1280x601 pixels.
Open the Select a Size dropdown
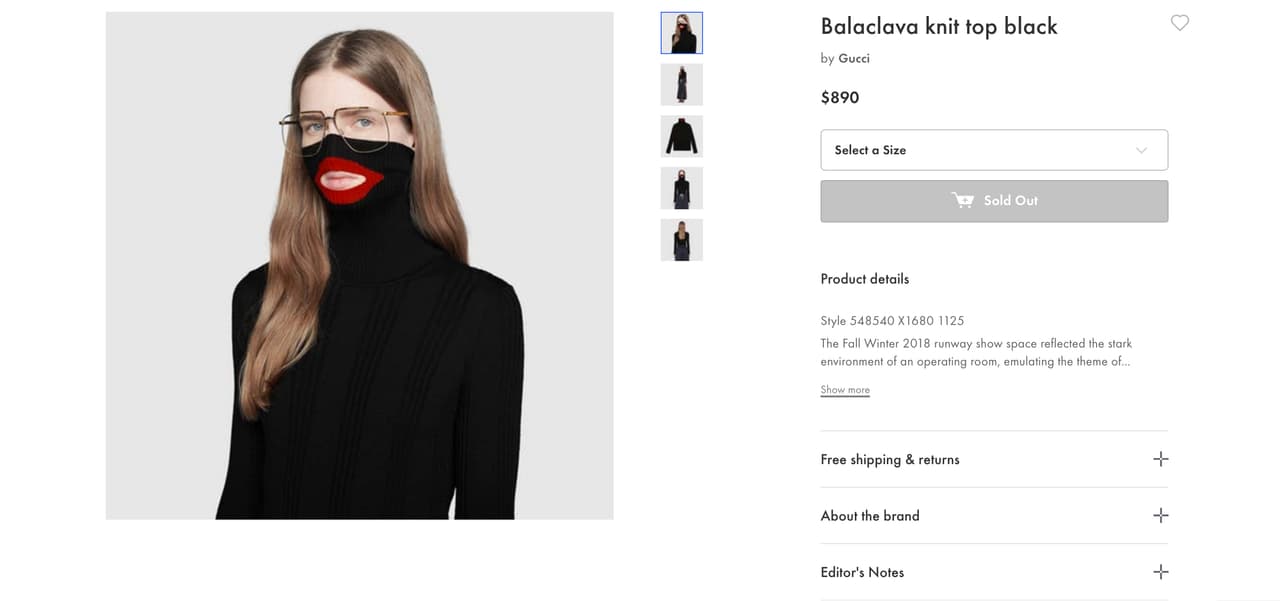tap(994, 149)
